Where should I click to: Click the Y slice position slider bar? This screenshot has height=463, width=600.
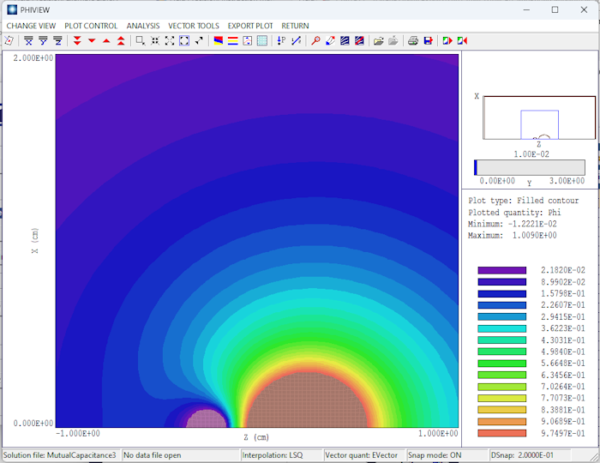point(530,168)
